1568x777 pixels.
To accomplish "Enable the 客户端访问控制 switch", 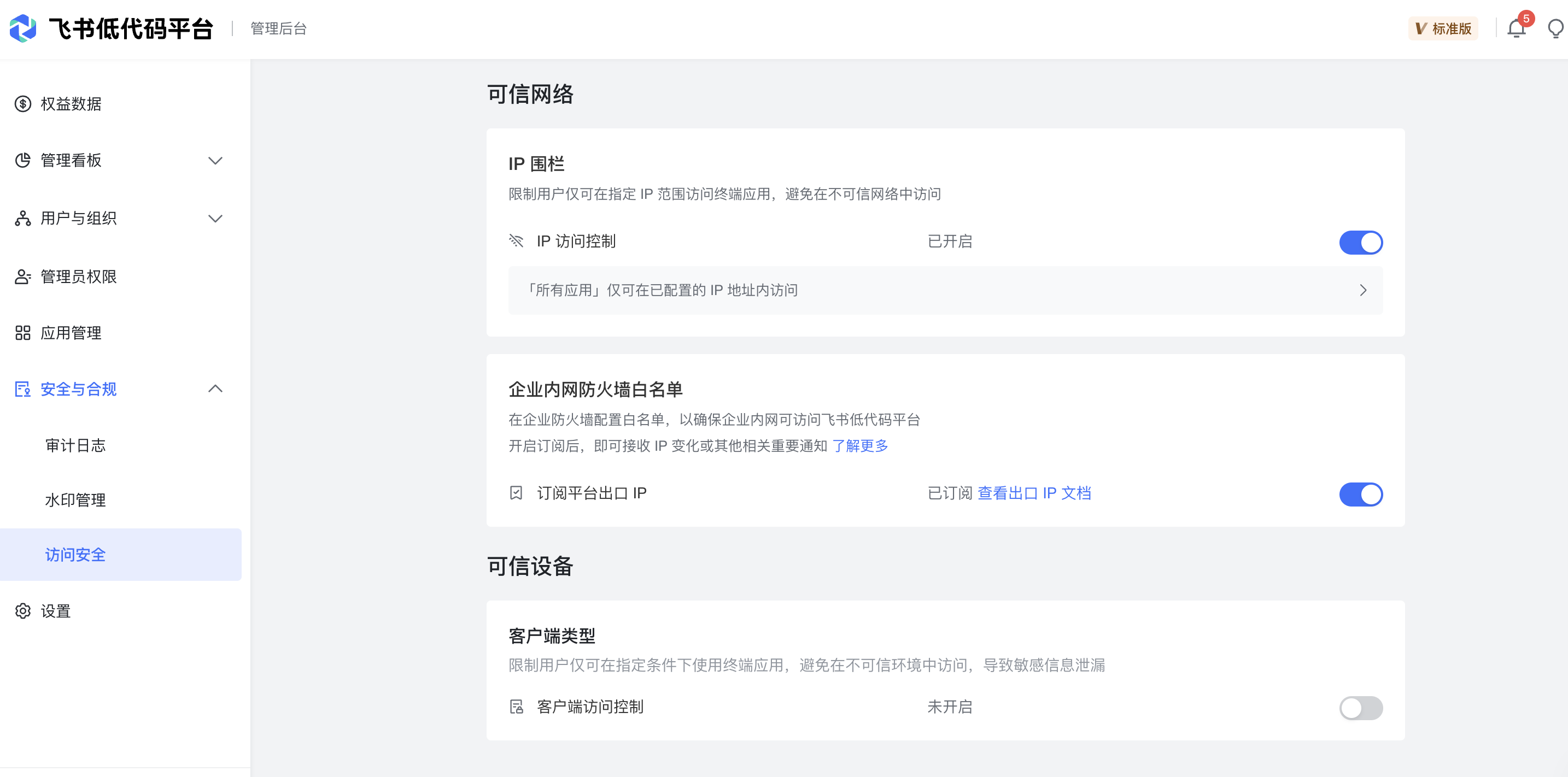I will pos(1360,707).
